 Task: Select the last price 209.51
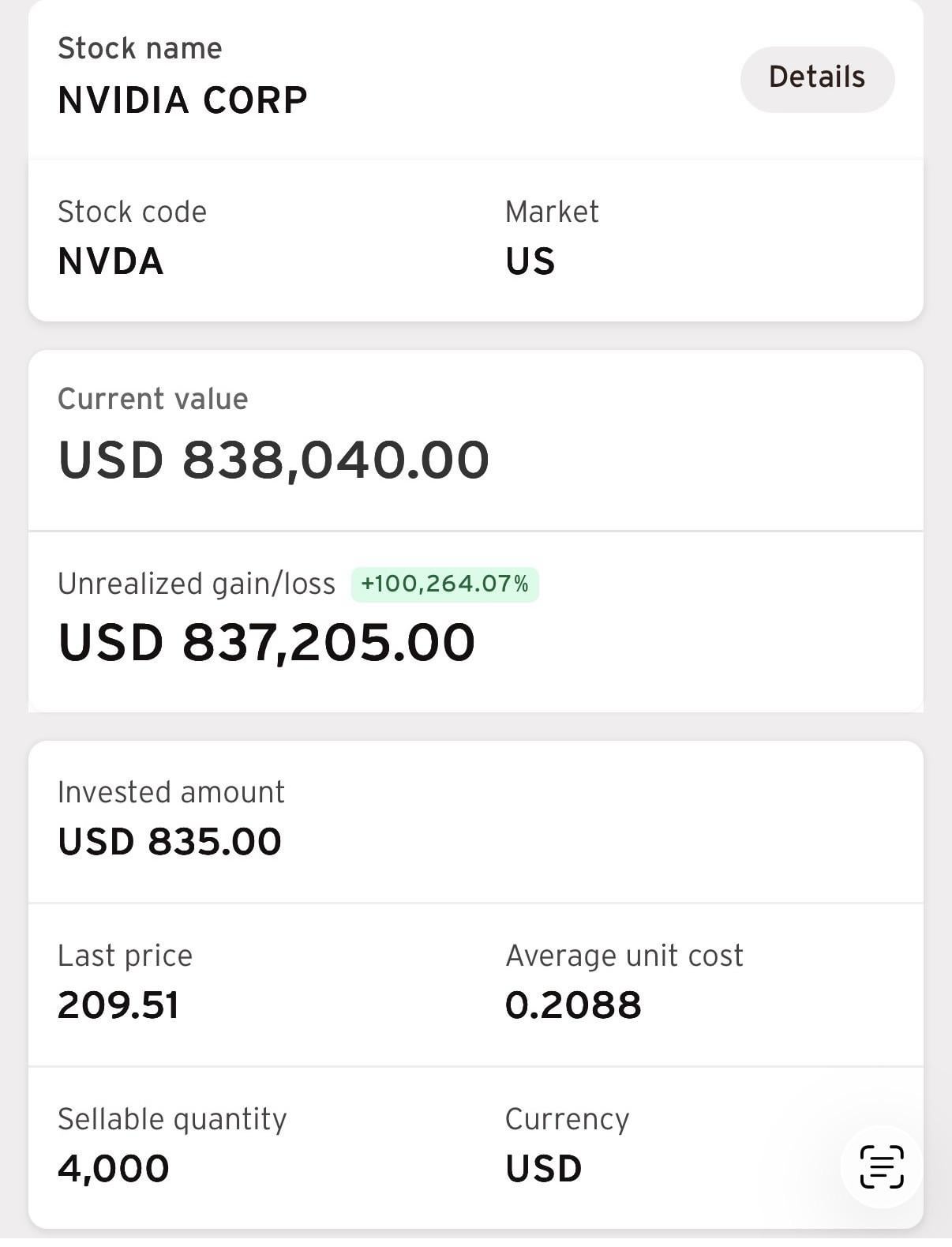[118, 1005]
